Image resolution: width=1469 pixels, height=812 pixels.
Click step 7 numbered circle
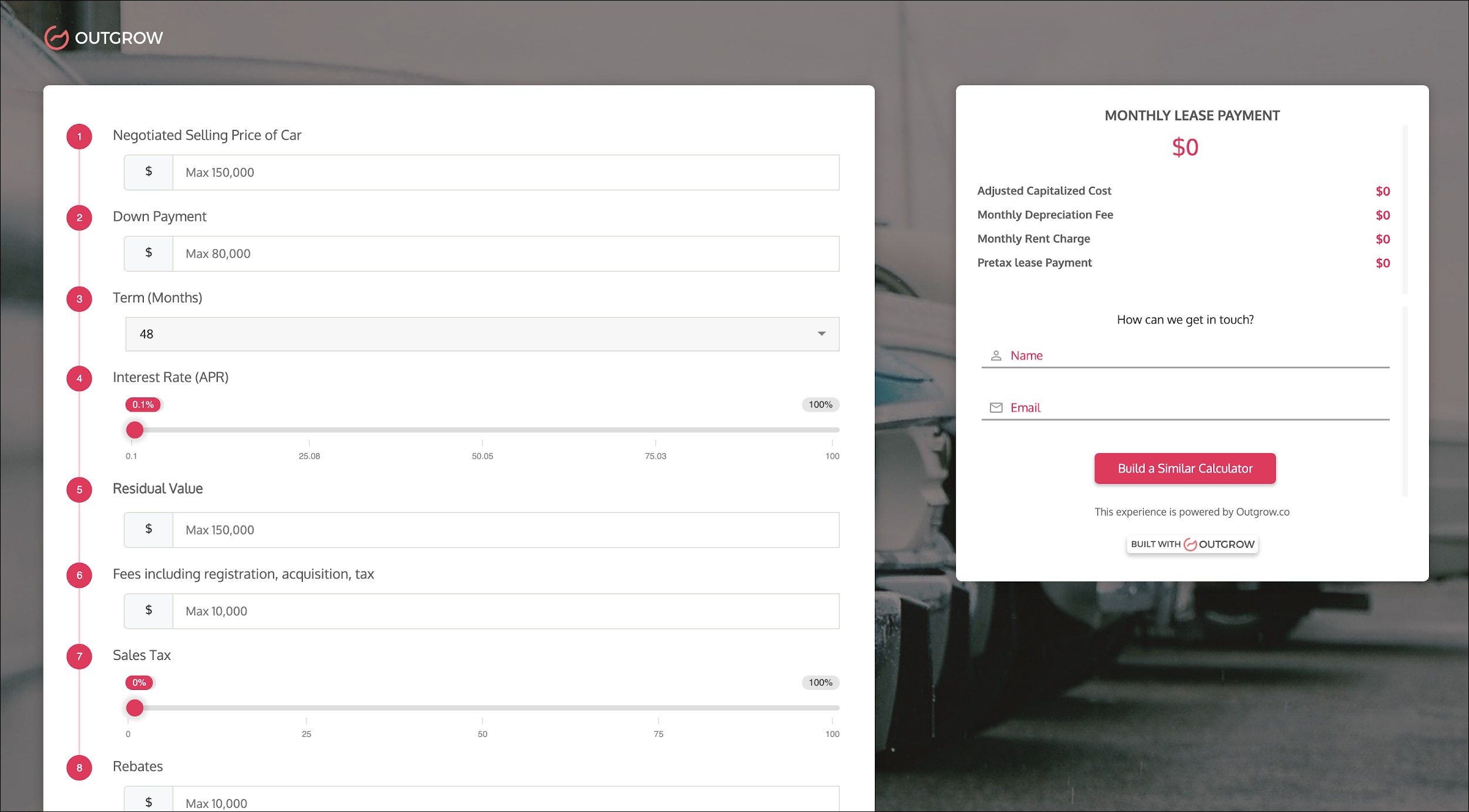tap(79, 656)
